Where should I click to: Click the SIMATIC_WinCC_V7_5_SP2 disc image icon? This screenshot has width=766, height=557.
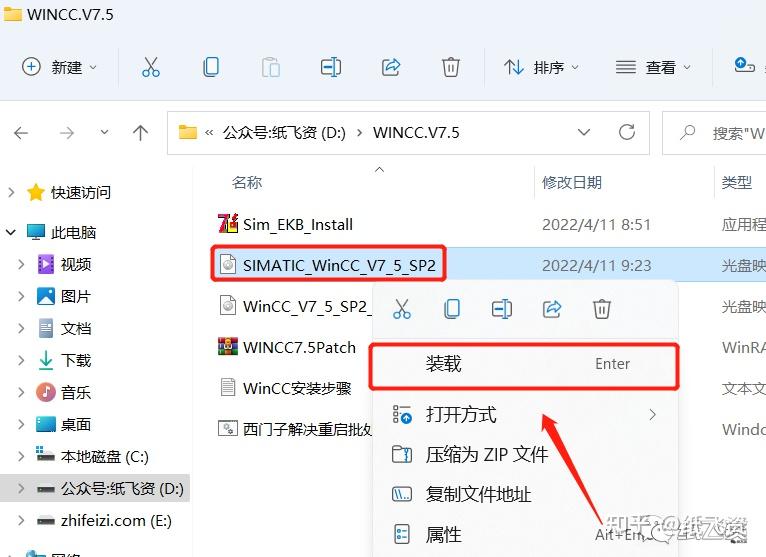228,265
